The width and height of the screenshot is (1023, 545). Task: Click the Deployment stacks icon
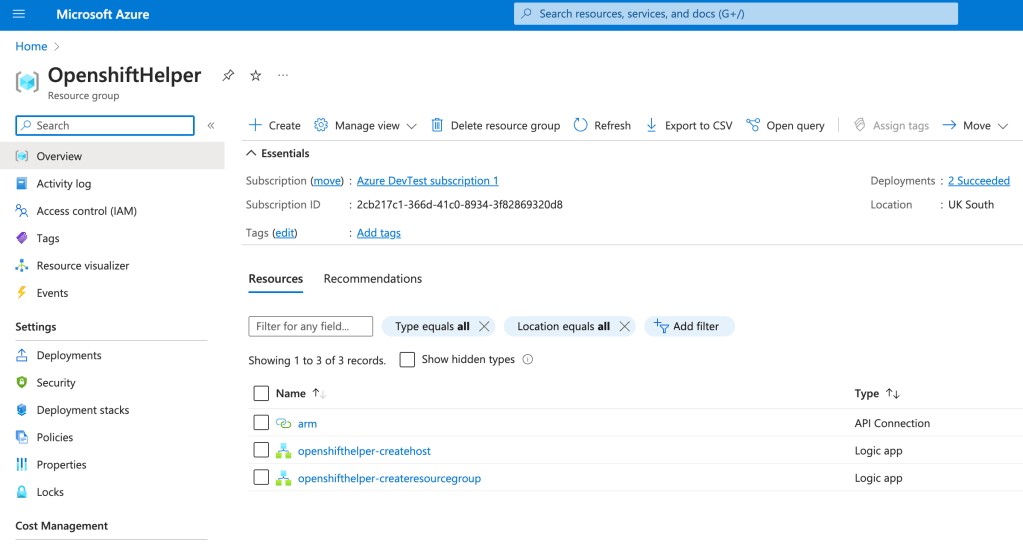pyautogui.click(x=22, y=410)
